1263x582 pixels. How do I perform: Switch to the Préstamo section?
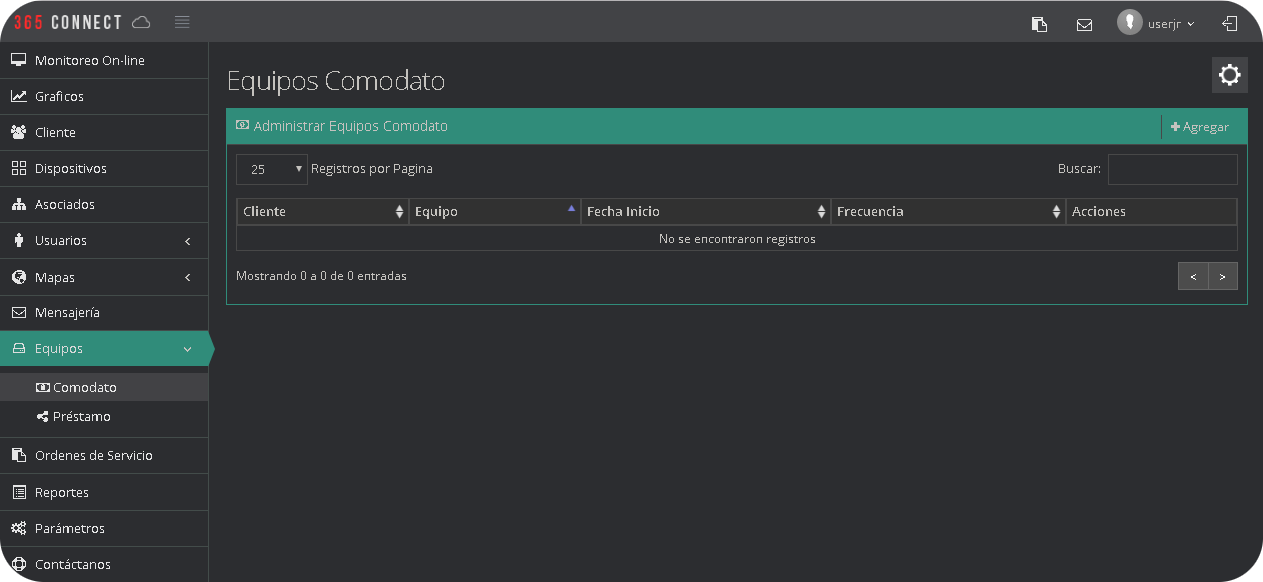80,416
